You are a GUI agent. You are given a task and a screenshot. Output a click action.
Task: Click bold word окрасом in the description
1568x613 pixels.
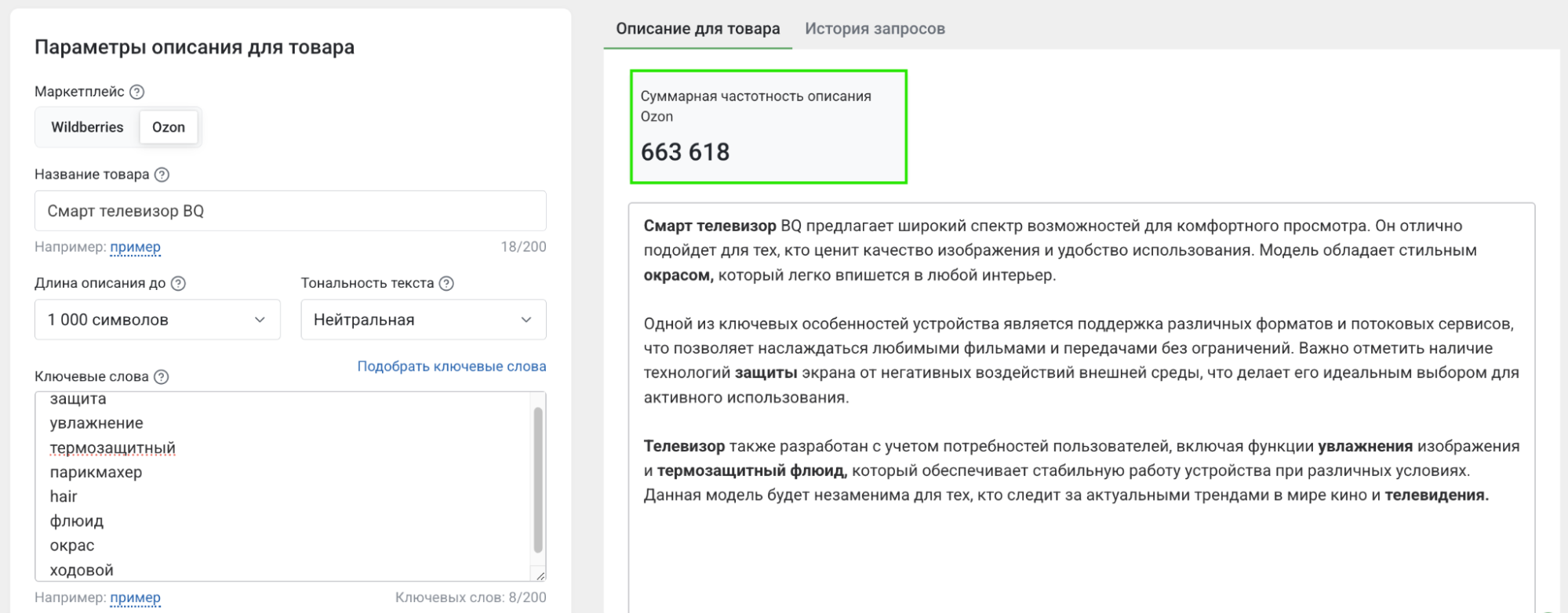point(678,275)
